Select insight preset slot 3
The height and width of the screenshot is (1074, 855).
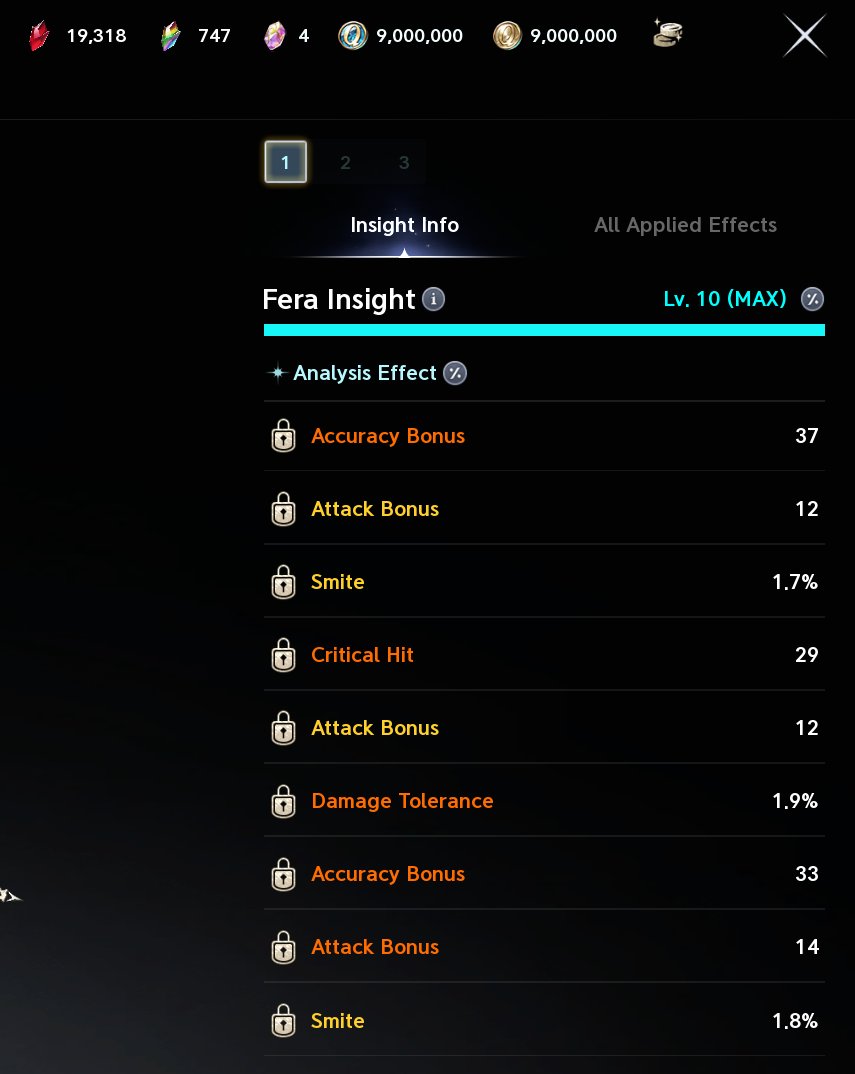[404, 162]
